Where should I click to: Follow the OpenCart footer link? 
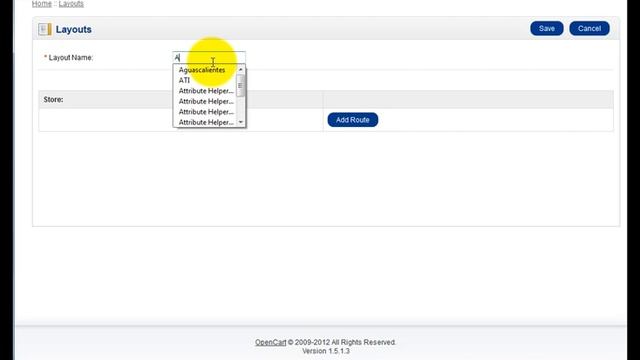271,342
